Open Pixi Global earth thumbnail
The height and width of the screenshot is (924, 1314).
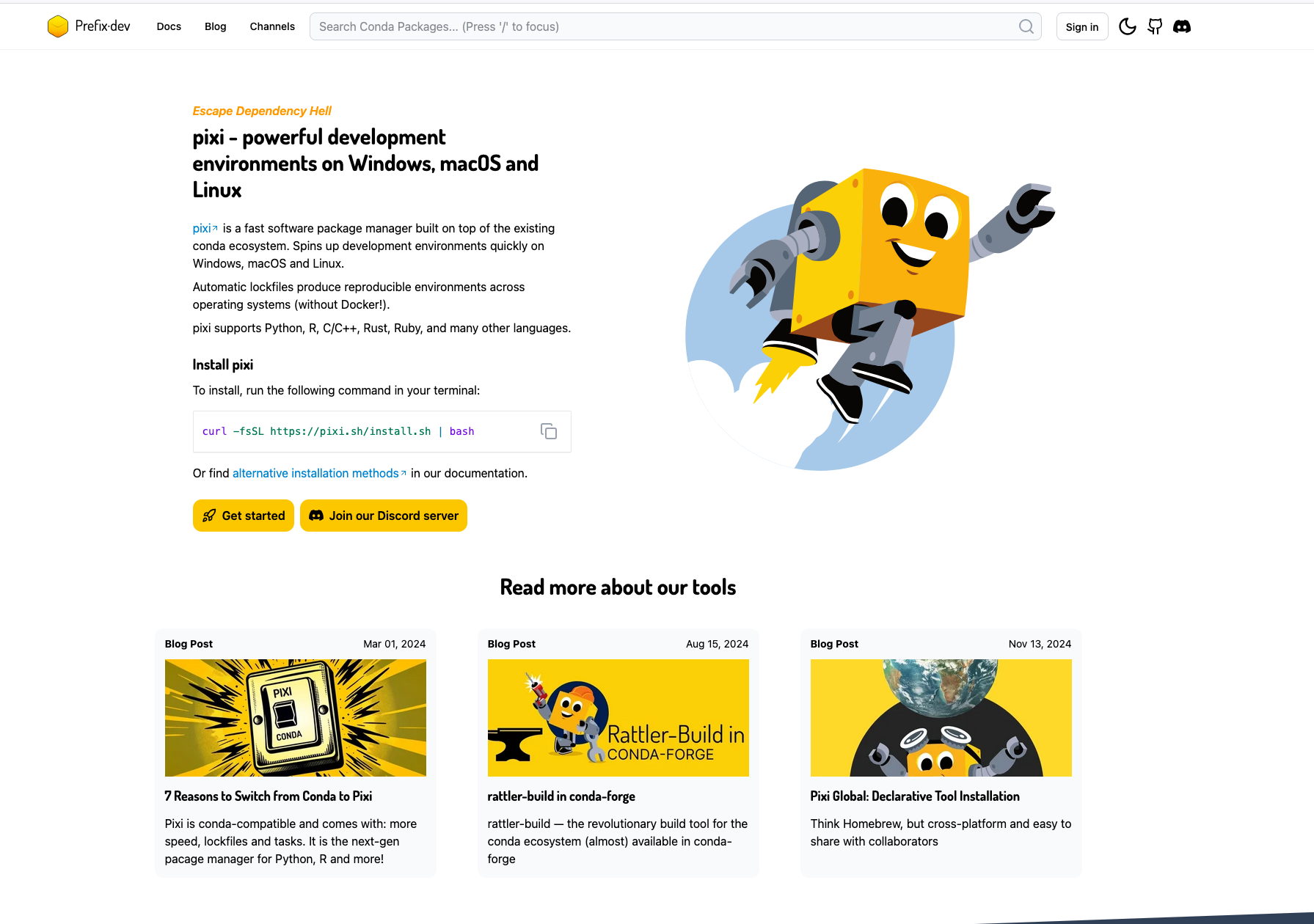[941, 718]
